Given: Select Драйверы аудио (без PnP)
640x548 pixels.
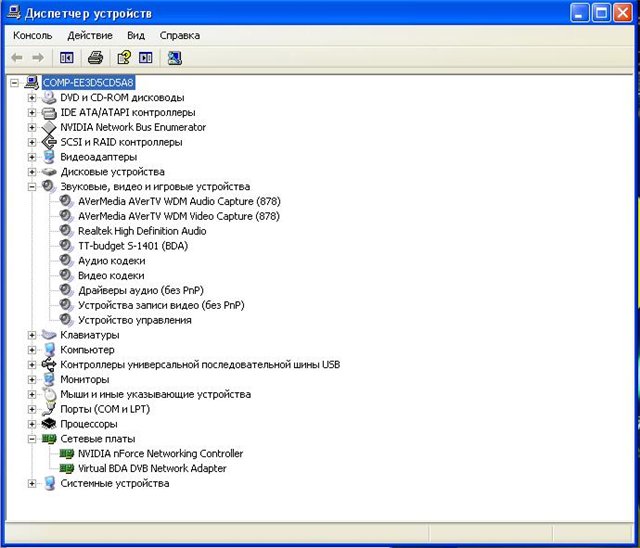Looking at the screenshot, I should [x=141, y=291].
